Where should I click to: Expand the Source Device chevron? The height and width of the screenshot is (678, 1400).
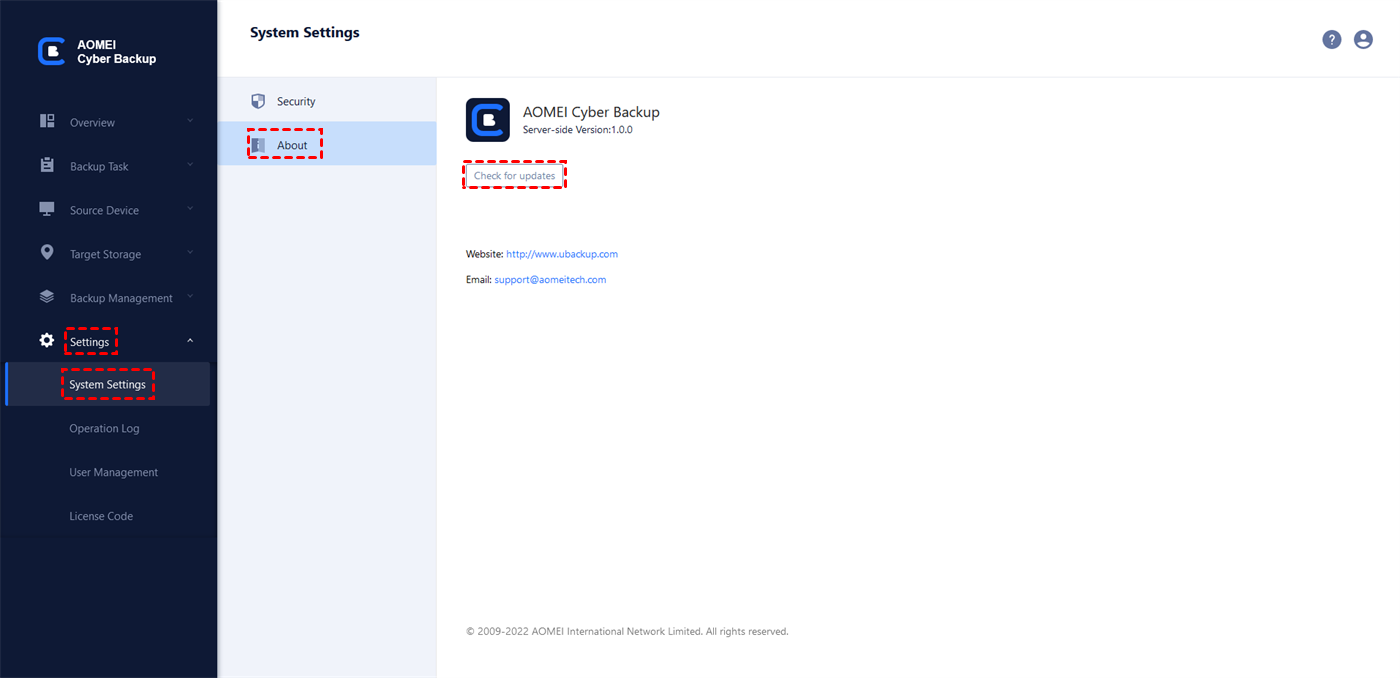(x=190, y=209)
